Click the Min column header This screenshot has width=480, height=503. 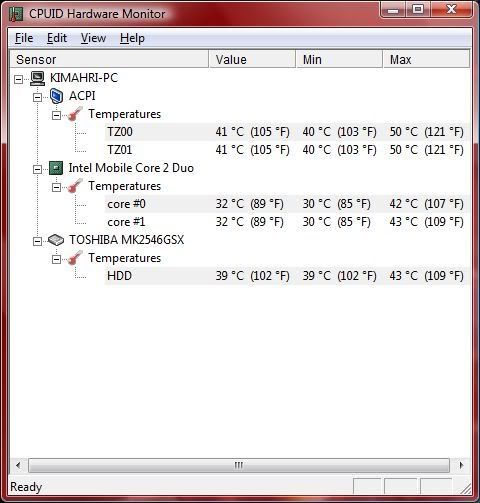339,59
